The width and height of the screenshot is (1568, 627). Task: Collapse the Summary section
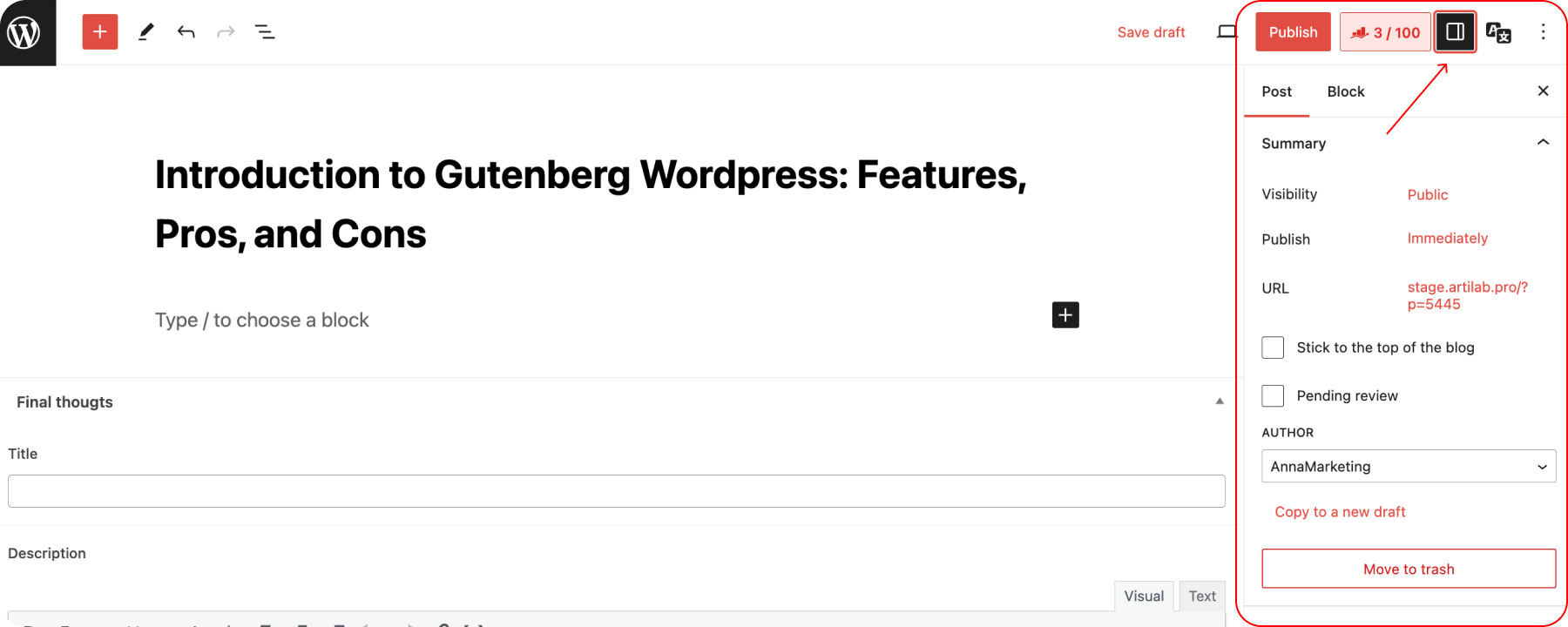click(1543, 143)
